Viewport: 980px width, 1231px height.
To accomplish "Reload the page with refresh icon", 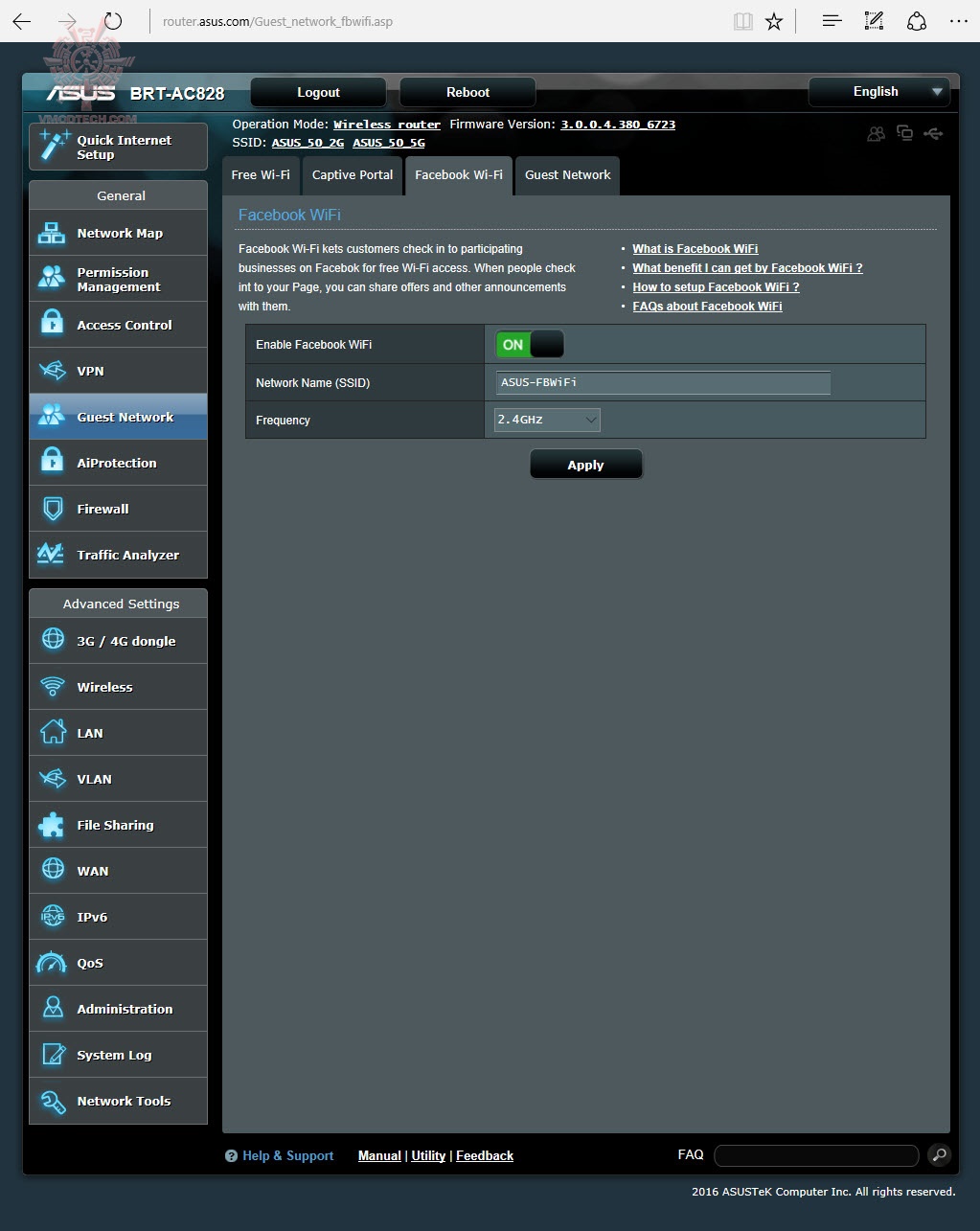I will (113, 21).
